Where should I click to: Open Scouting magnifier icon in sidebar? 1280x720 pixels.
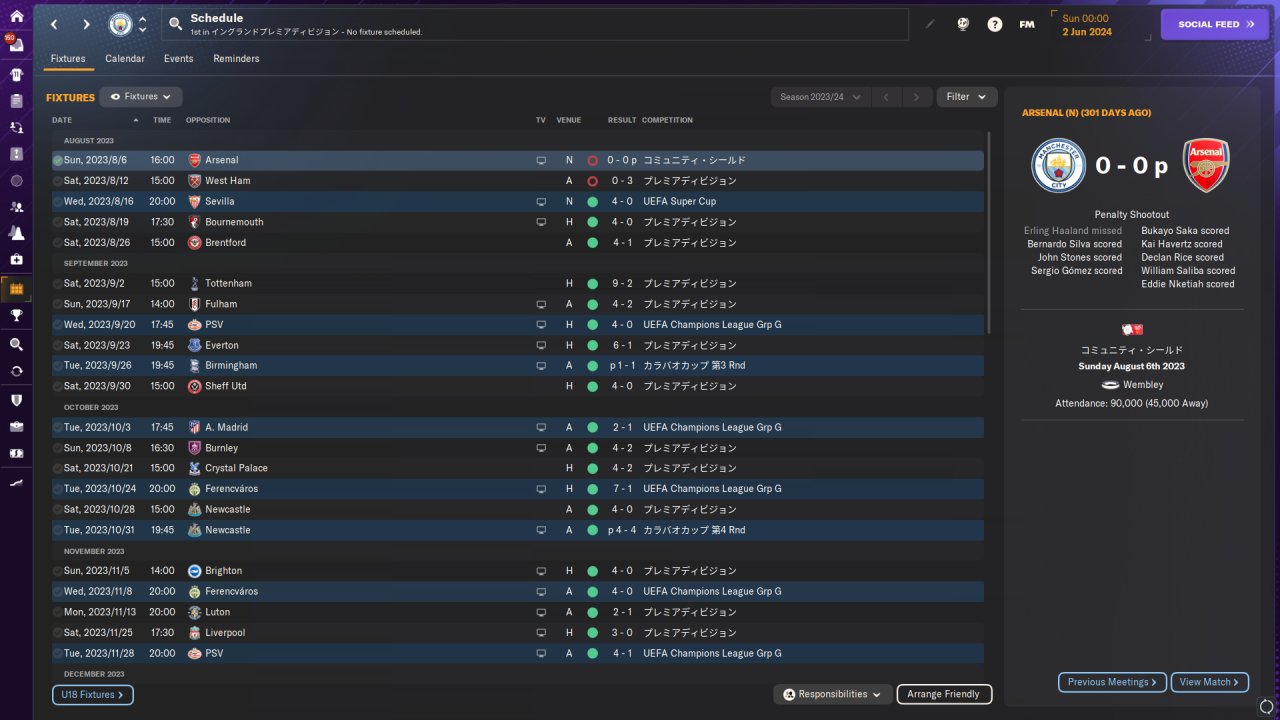pyautogui.click(x=16, y=344)
